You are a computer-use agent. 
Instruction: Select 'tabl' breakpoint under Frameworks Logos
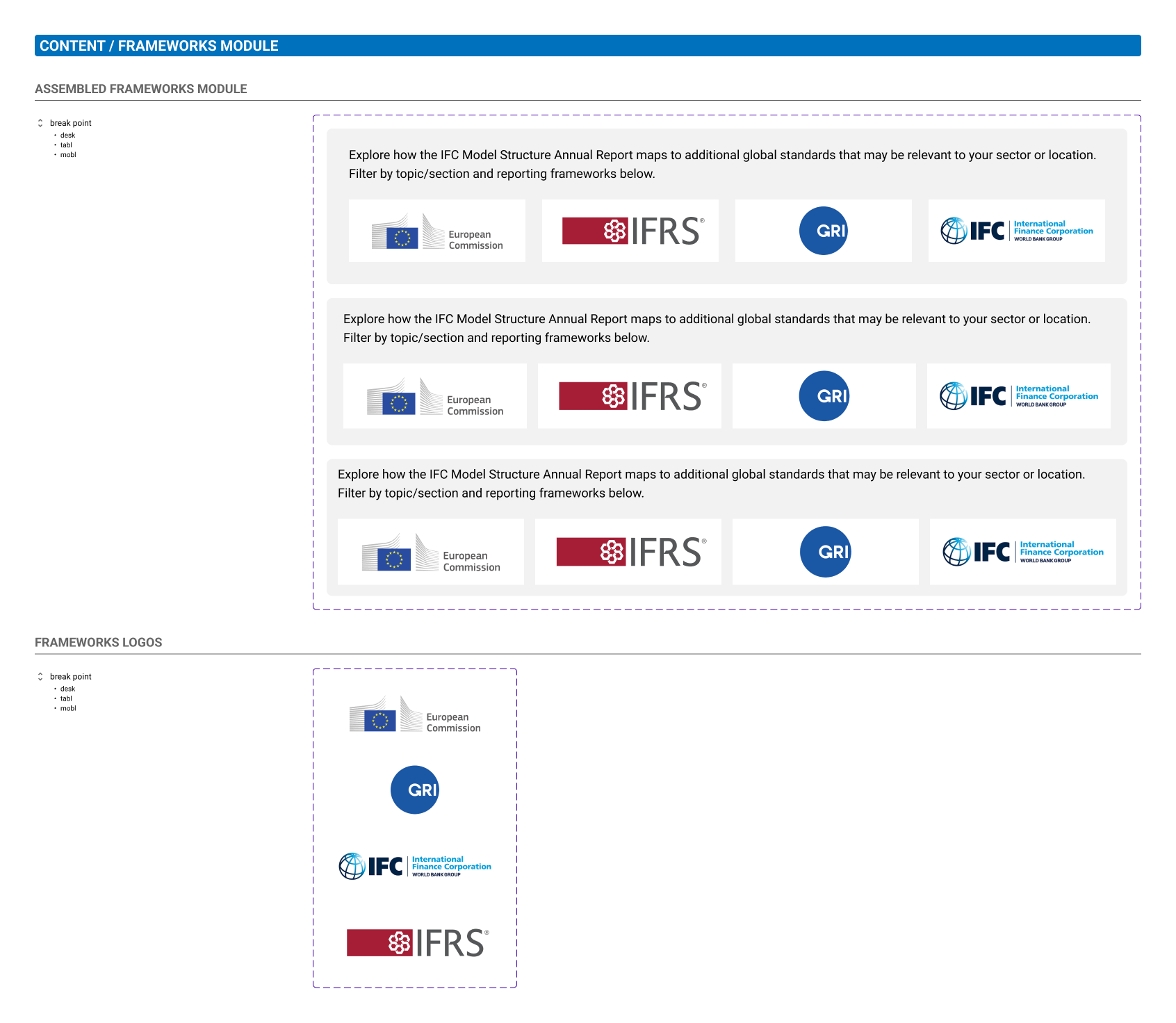66,699
